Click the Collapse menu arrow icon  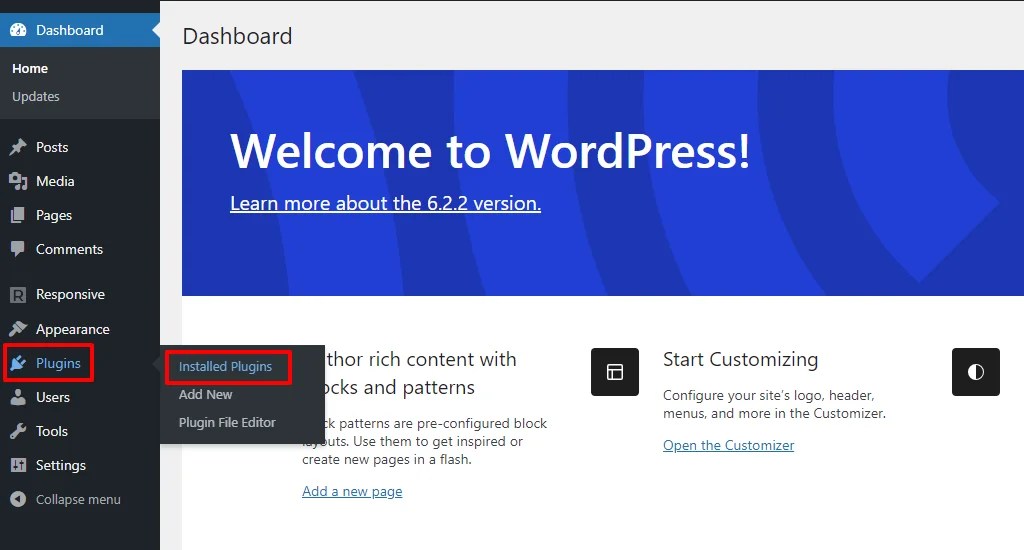coord(18,499)
